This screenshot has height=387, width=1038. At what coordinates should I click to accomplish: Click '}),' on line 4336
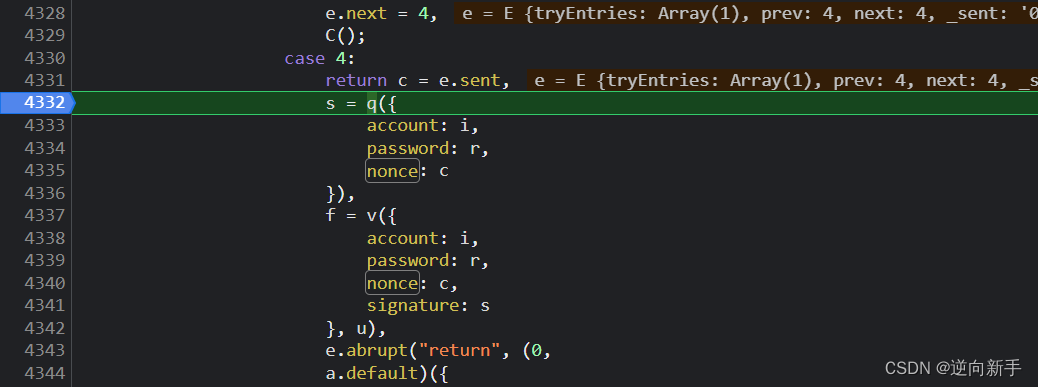[341, 193]
